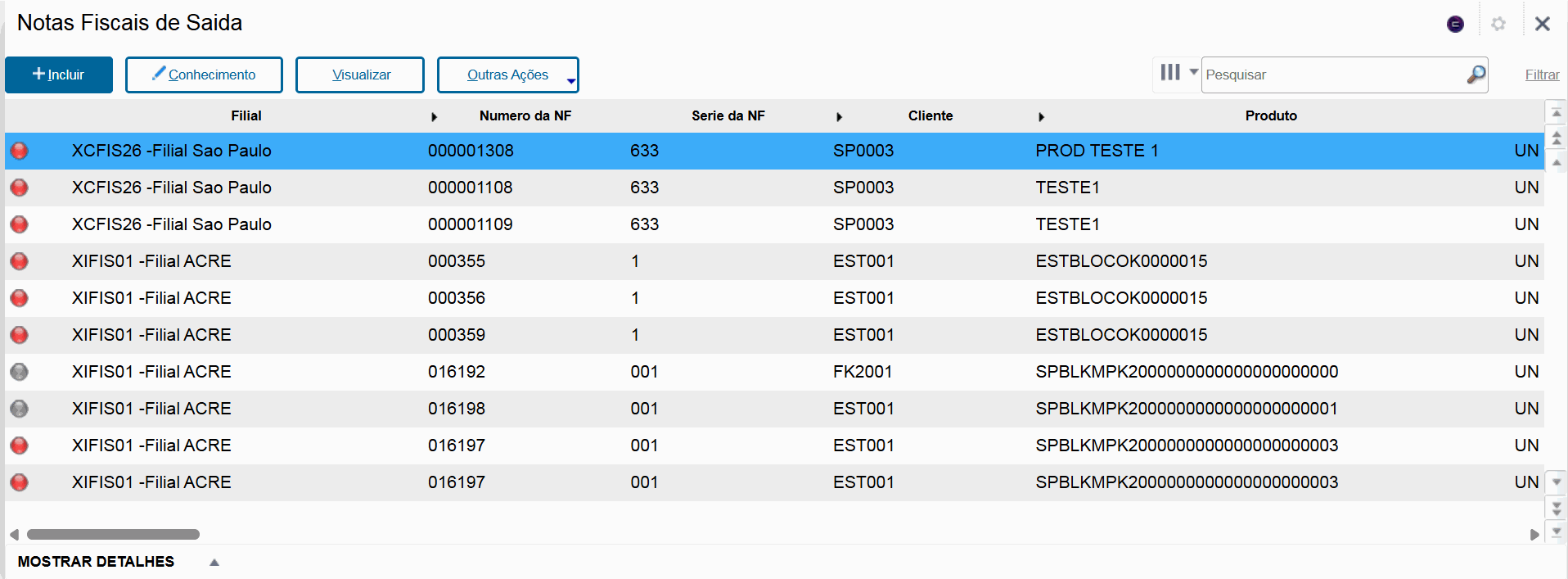Open the Filtrar link
Image resolution: width=1568 pixels, height=579 pixels.
tap(1542, 75)
